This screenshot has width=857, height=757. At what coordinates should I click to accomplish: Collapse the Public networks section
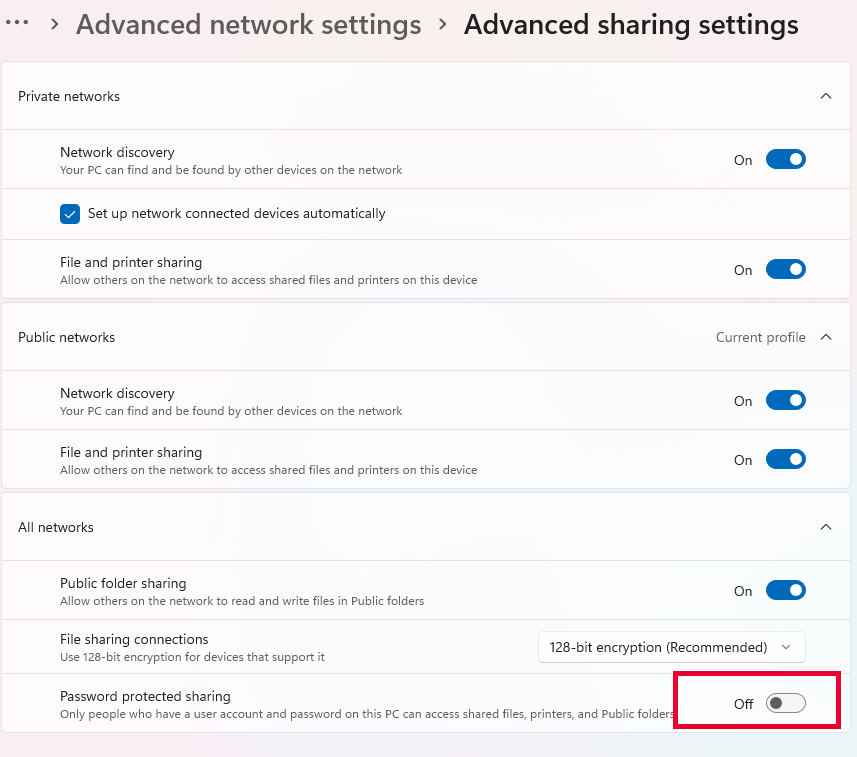826,337
